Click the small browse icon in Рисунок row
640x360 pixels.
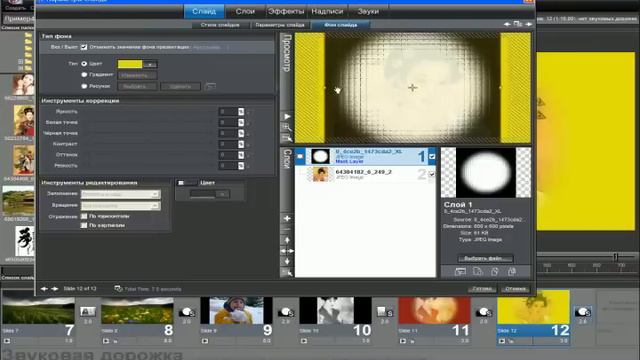pyautogui.click(x=210, y=86)
